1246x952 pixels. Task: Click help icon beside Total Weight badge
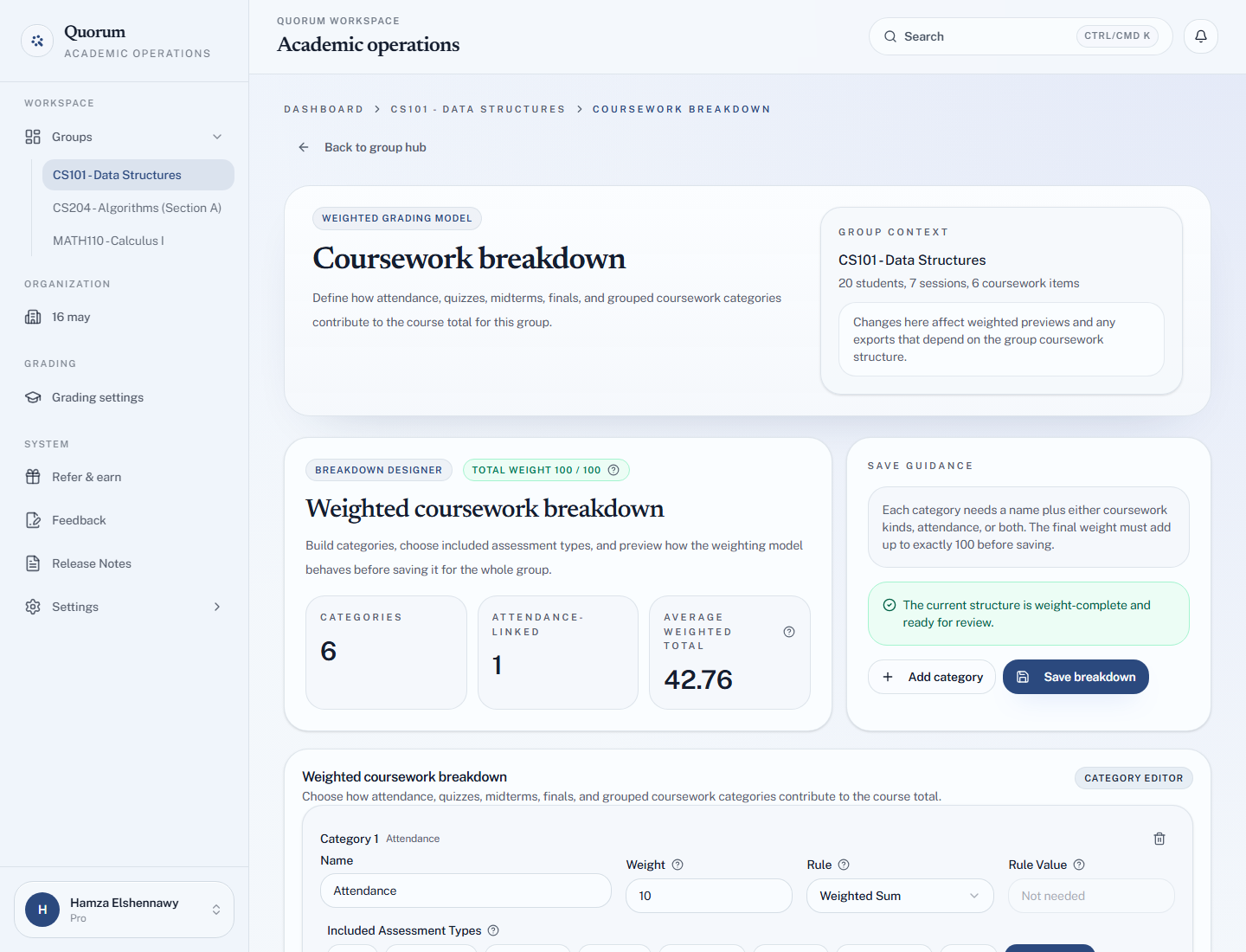tap(613, 470)
